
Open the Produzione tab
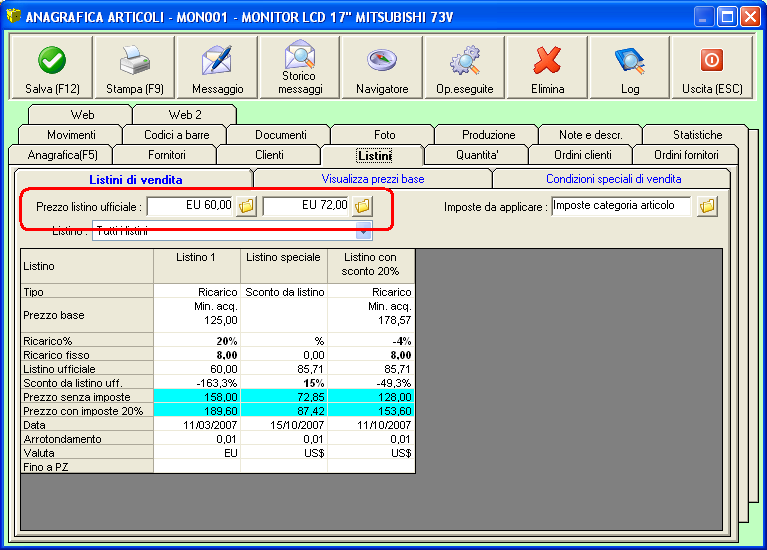[488, 135]
